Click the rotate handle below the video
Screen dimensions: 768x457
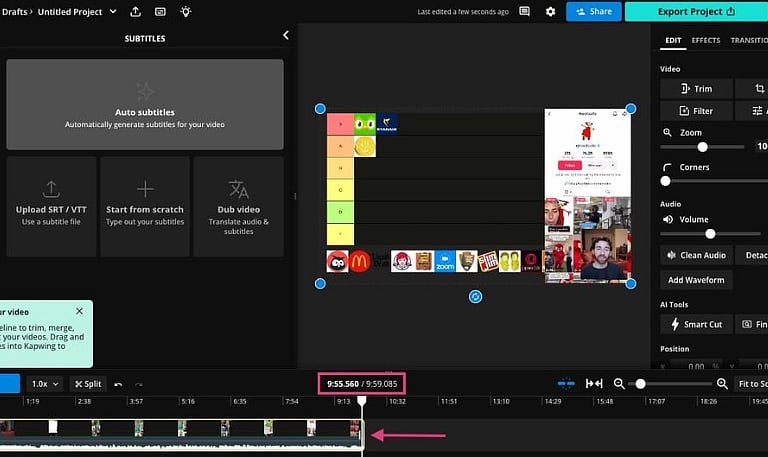(475, 296)
